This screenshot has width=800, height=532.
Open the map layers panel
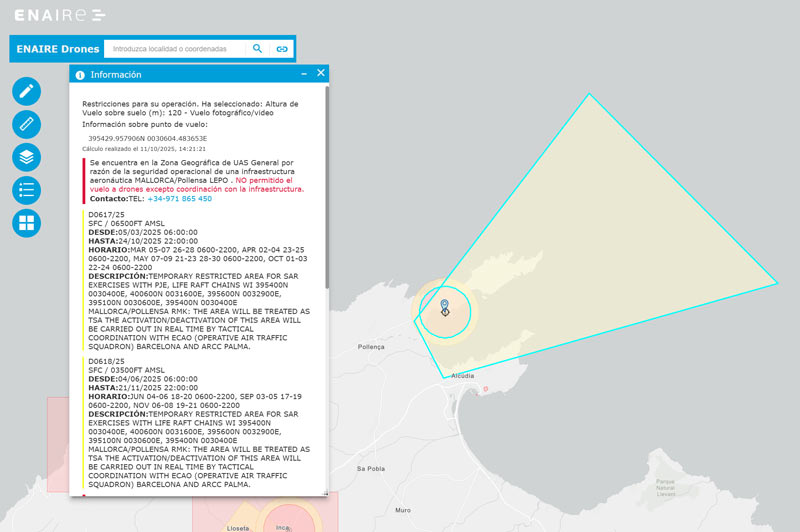pos(26,157)
